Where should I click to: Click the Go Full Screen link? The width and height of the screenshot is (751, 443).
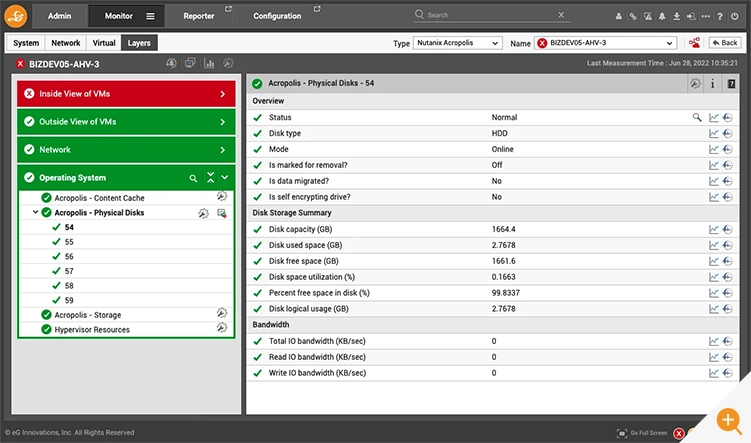(649, 433)
